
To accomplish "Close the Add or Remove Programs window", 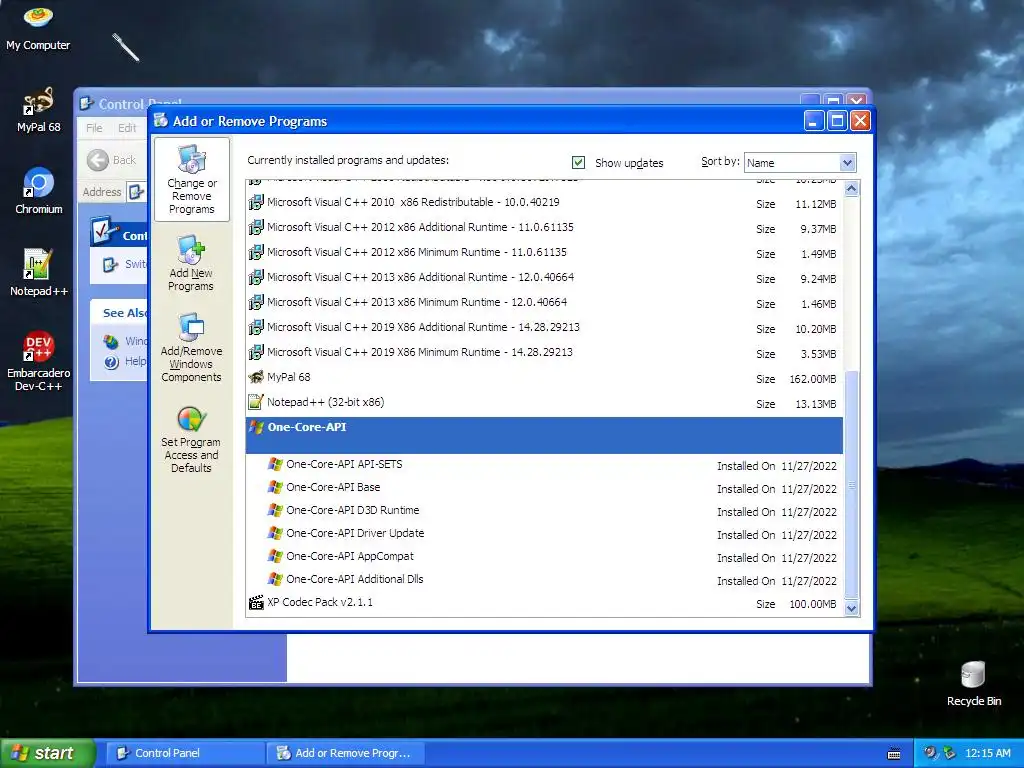I will (860, 121).
